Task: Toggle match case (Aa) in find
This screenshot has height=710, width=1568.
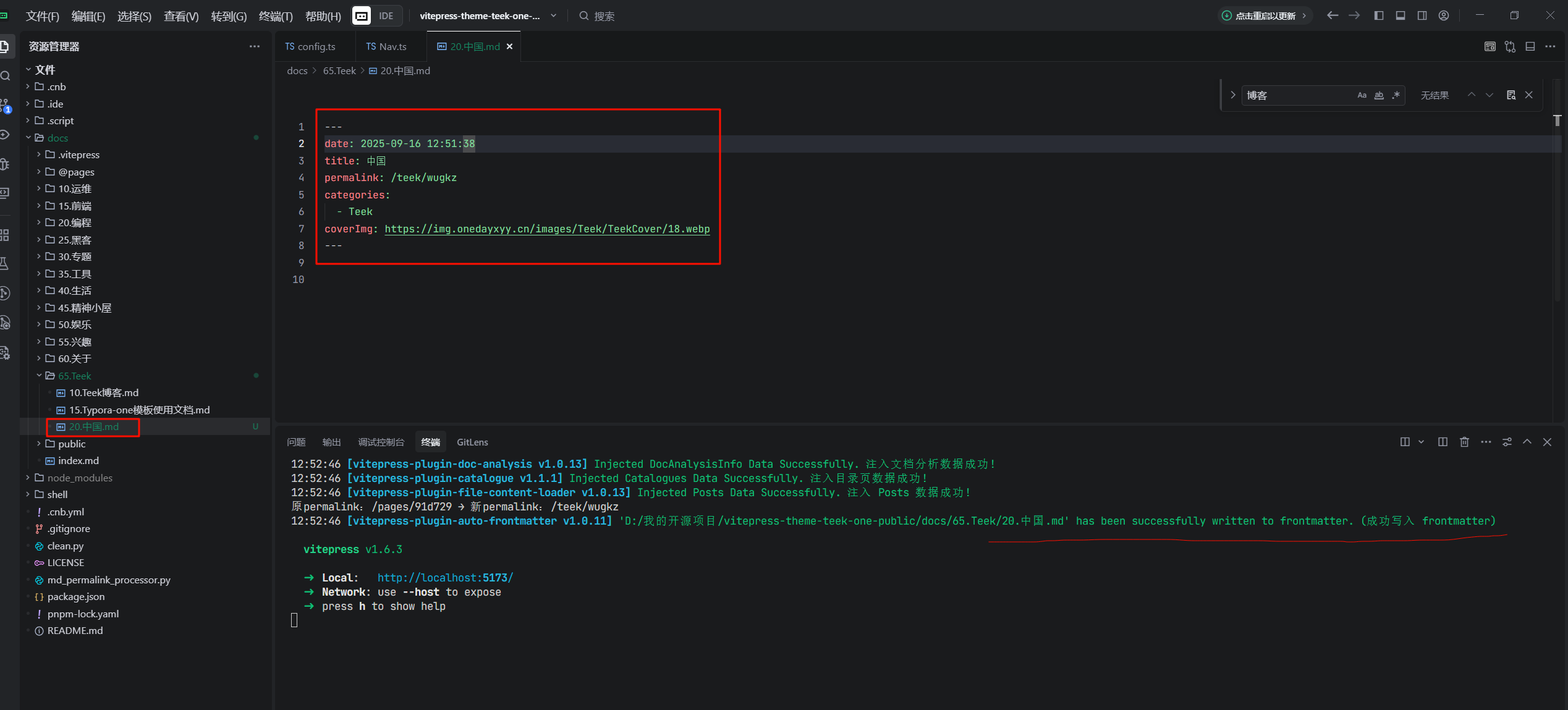Action: pyautogui.click(x=1362, y=95)
